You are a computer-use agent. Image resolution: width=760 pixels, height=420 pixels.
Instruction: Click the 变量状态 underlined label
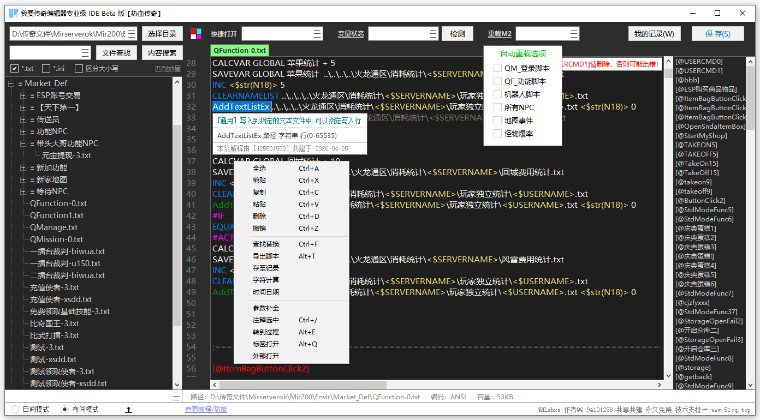point(351,34)
